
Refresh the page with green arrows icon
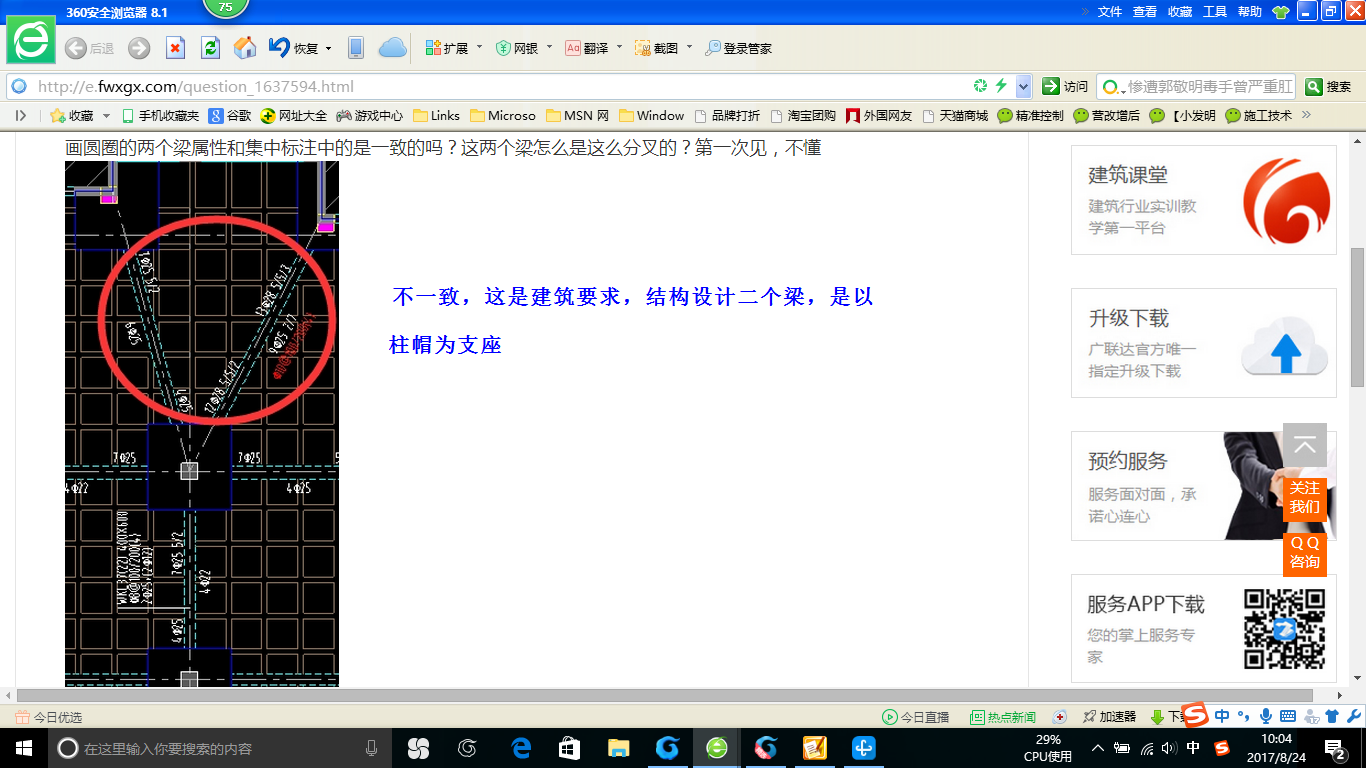coord(210,48)
